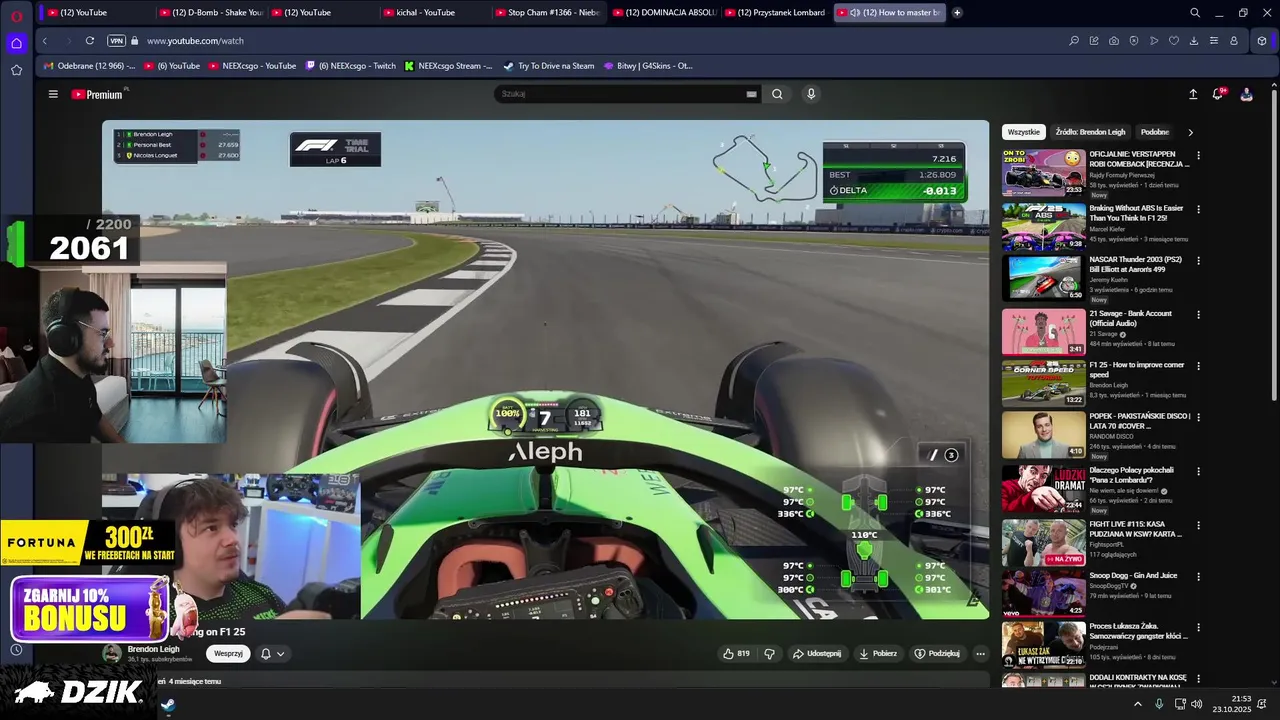Open the Brendon Leigh channel name link
1280x720 pixels.
(x=153, y=649)
